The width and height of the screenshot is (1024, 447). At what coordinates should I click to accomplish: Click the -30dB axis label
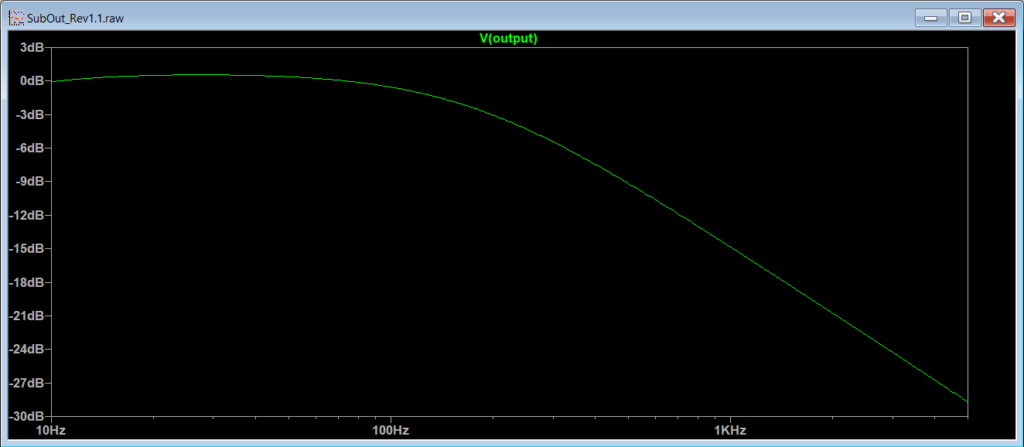pyautogui.click(x=28, y=416)
